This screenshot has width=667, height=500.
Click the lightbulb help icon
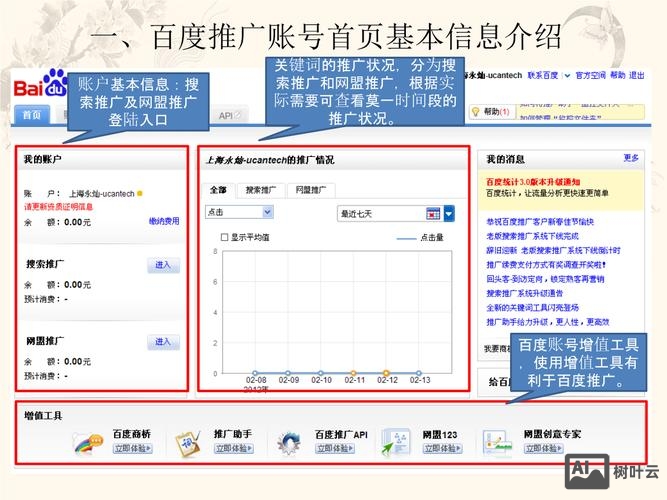476,112
